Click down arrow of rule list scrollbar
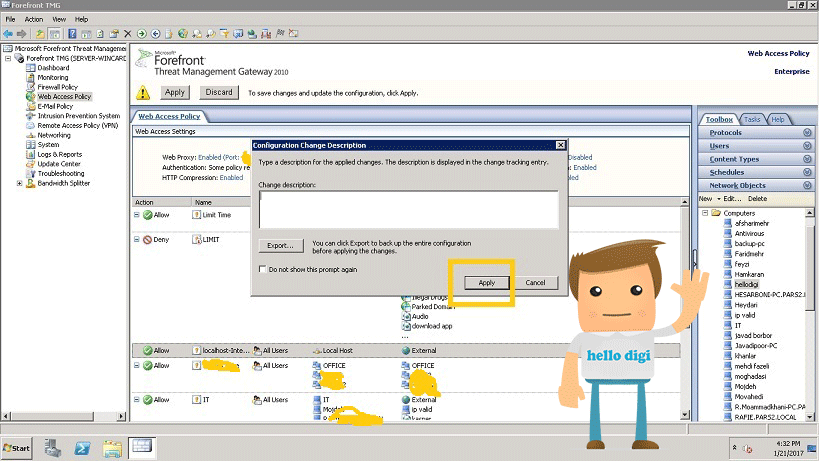The height and width of the screenshot is (461, 819). tap(685, 415)
